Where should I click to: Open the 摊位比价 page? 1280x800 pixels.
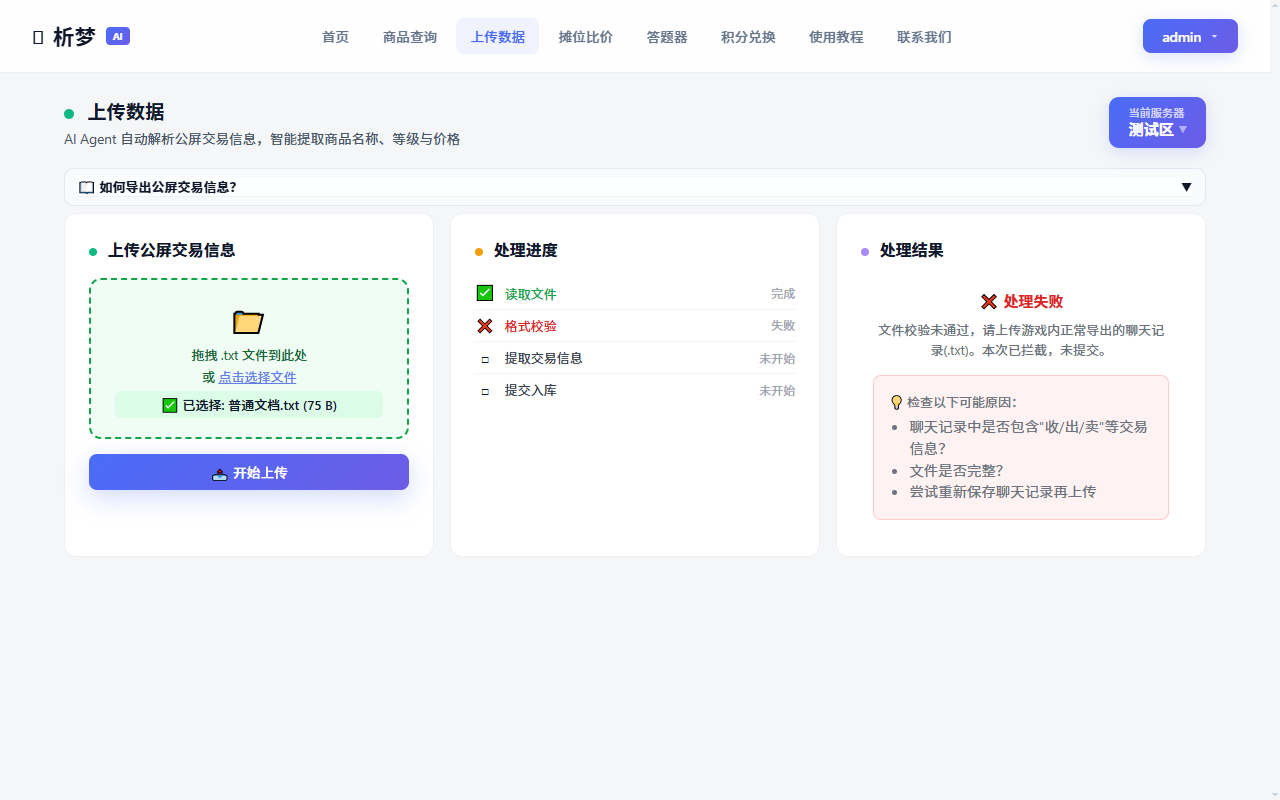586,37
